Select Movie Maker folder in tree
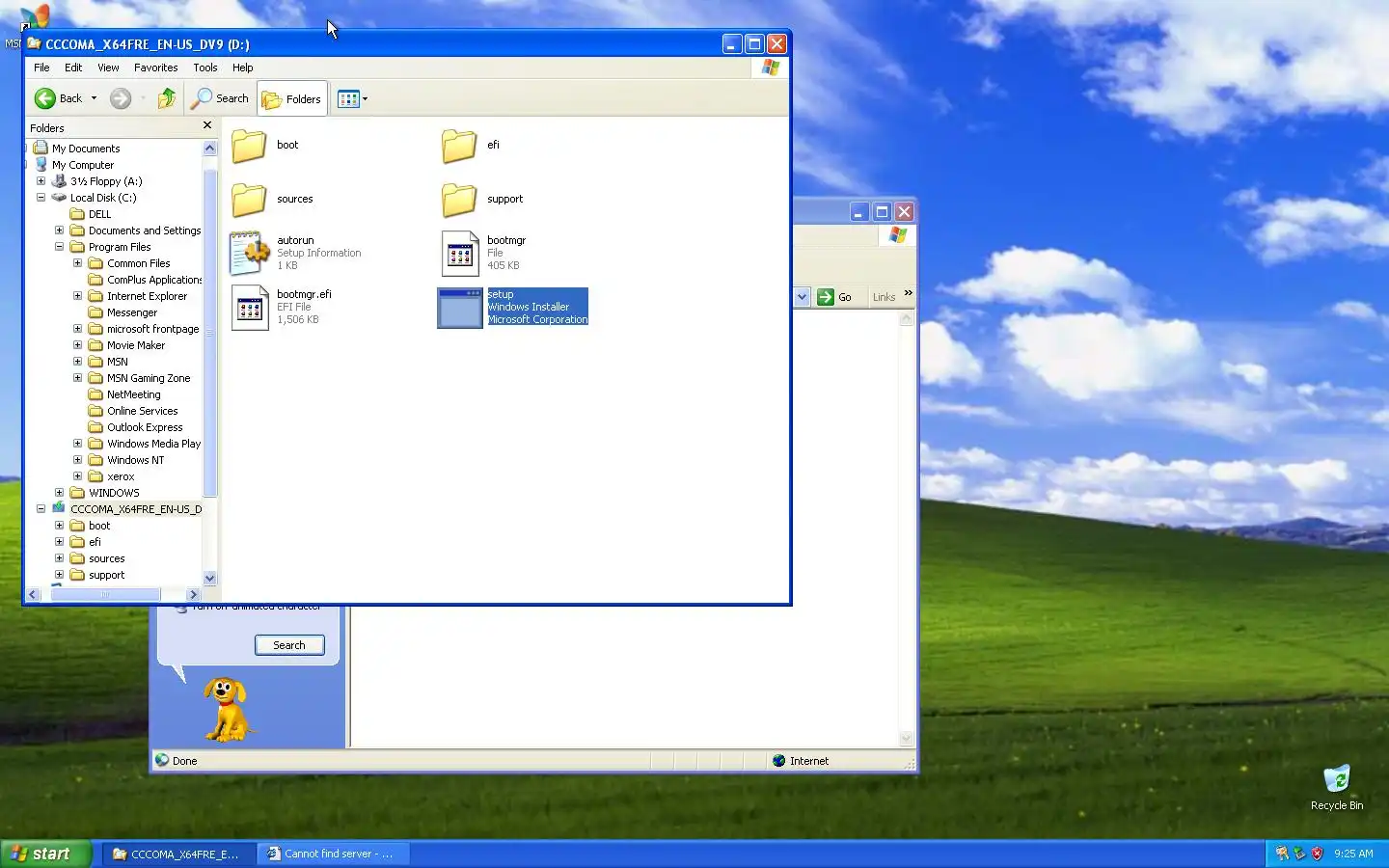The height and width of the screenshot is (868, 1389). coord(136,345)
